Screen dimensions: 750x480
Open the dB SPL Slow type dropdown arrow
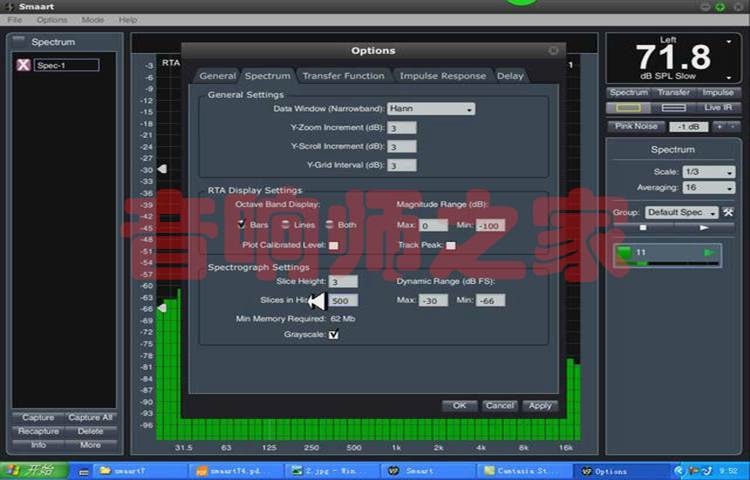point(729,77)
